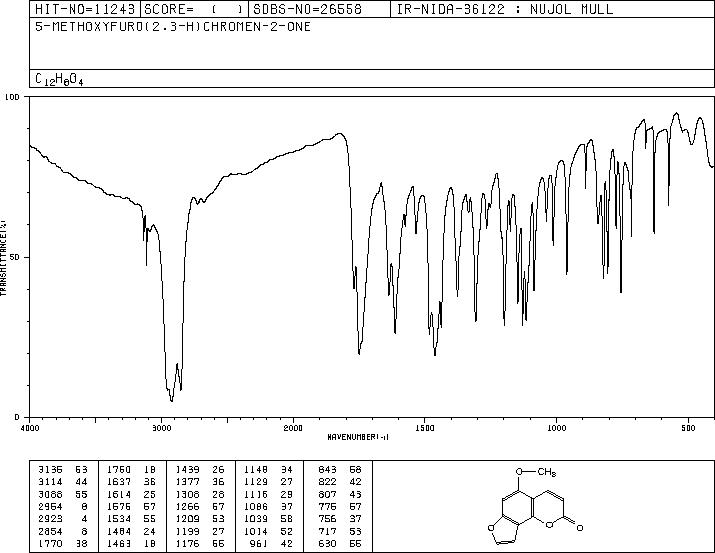Viewport: 715px width, 553px height.
Task: Click the 2923 peak table entry
Action: pyautogui.click(x=63, y=519)
